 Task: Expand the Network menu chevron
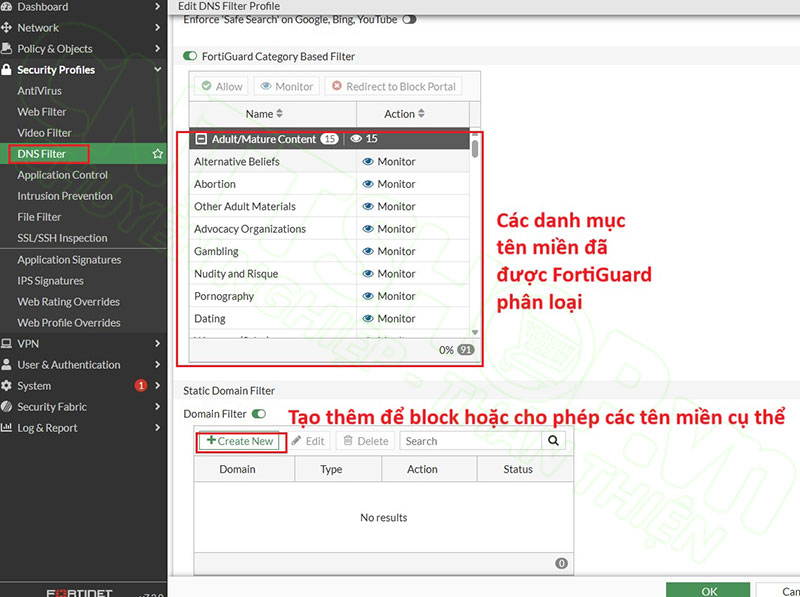click(x=157, y=28)
